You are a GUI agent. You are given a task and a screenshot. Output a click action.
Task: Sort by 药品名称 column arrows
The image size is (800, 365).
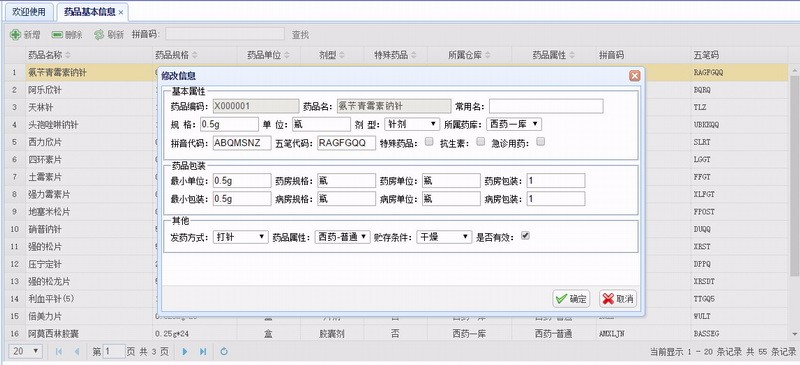pos(68,55)
